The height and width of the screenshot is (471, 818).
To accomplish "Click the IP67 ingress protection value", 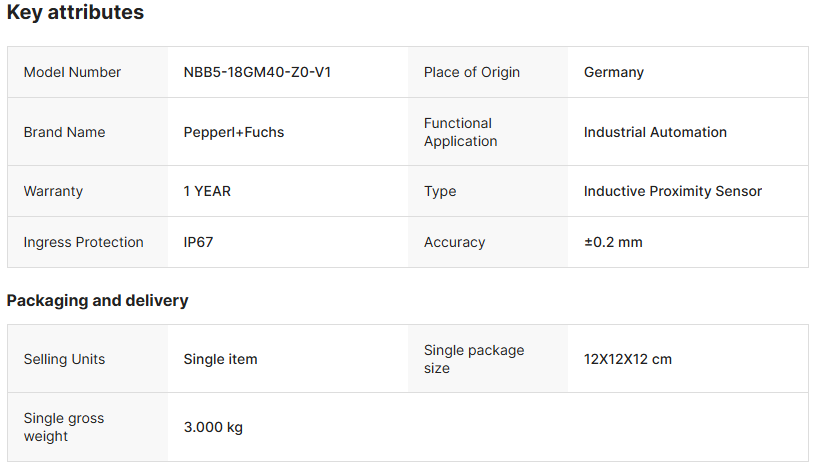I will point(198,242).
